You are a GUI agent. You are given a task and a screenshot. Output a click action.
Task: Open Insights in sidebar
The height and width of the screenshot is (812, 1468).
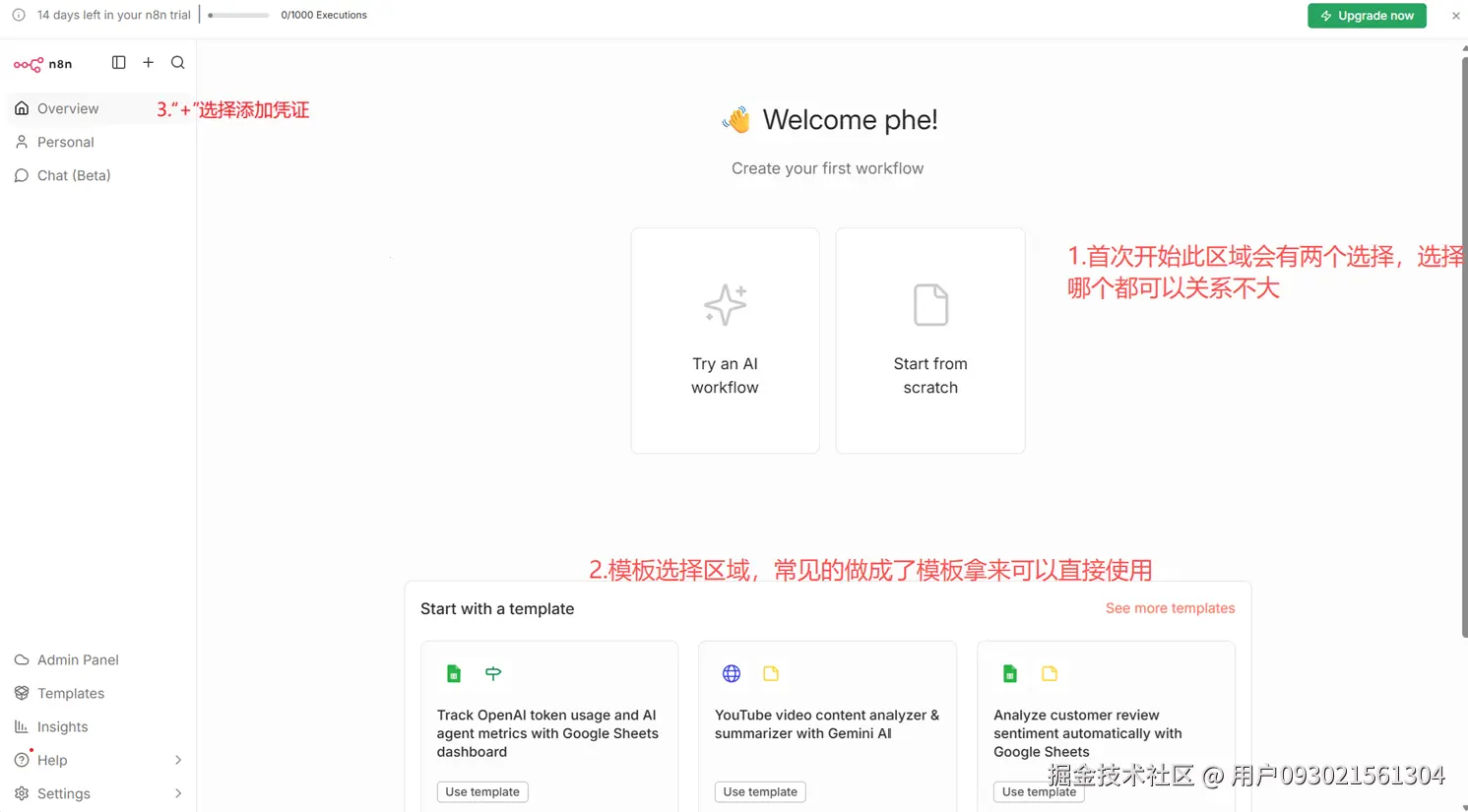click(98, 726)
